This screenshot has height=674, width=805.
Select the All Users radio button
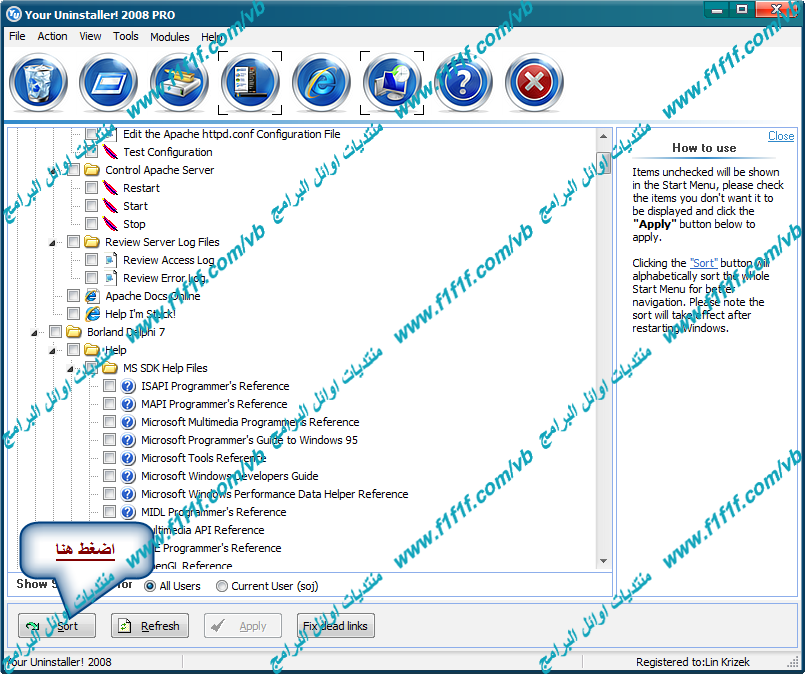point(150,586)
